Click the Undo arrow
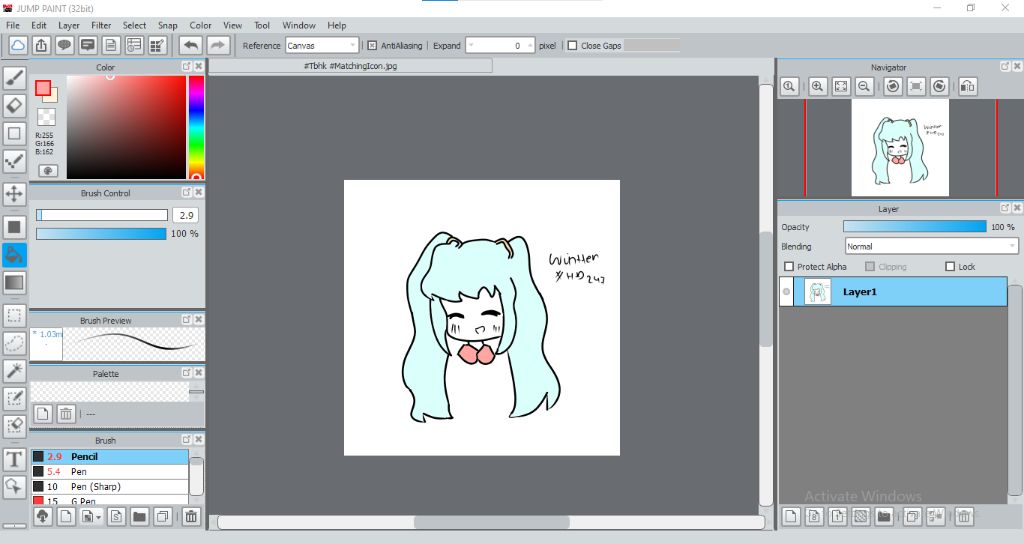The image size is (1024, 544). [x=190, y=45]
